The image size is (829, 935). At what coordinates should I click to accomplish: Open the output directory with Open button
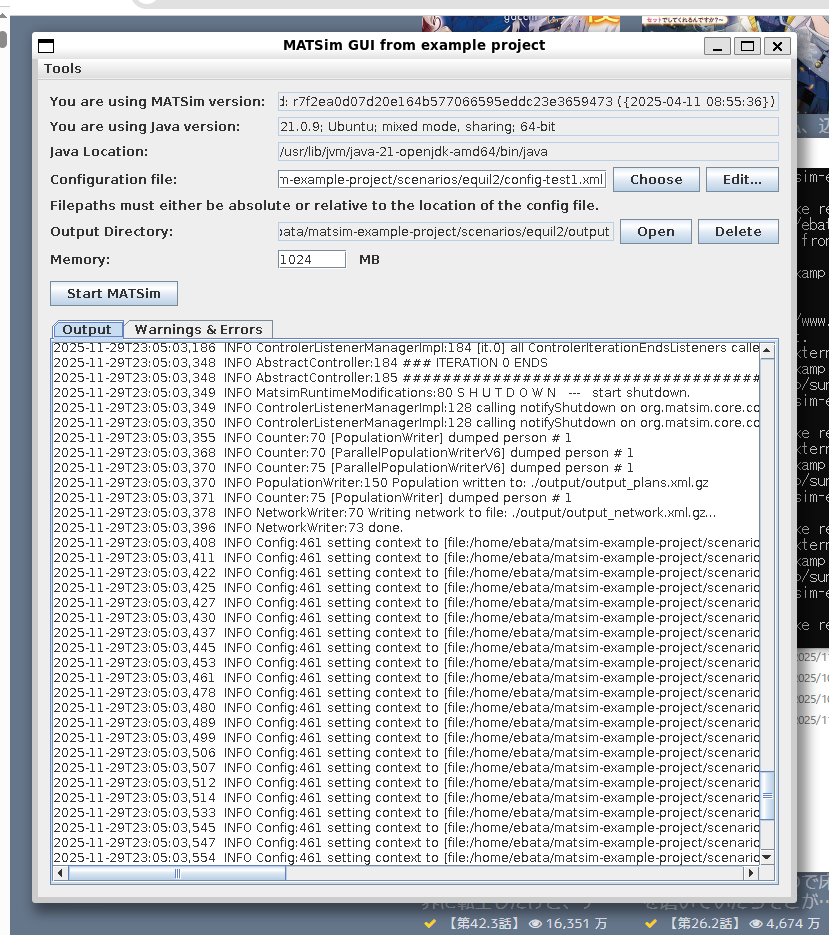coord(655,232)
